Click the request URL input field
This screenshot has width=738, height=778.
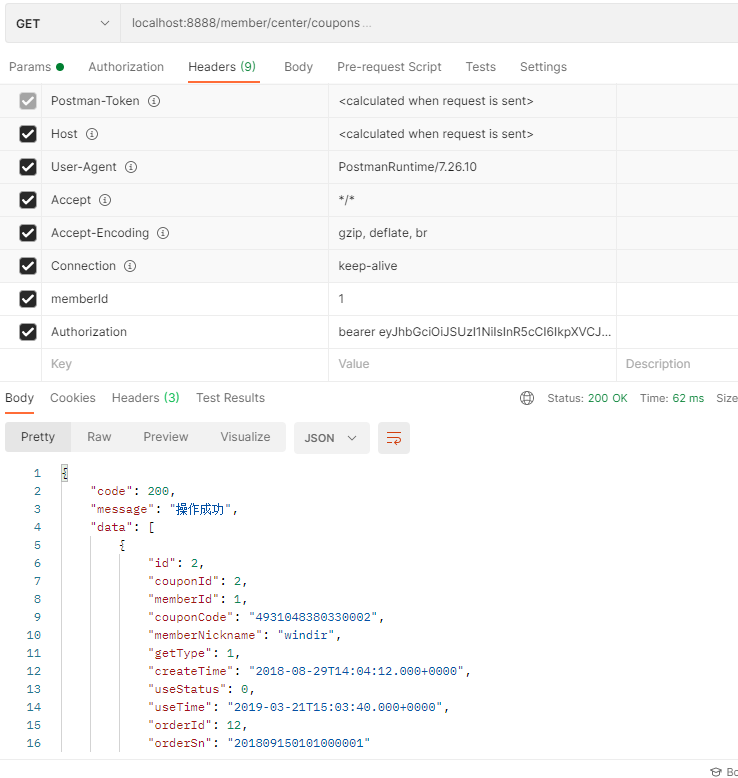pyautogui.click(x=429, y=23)
